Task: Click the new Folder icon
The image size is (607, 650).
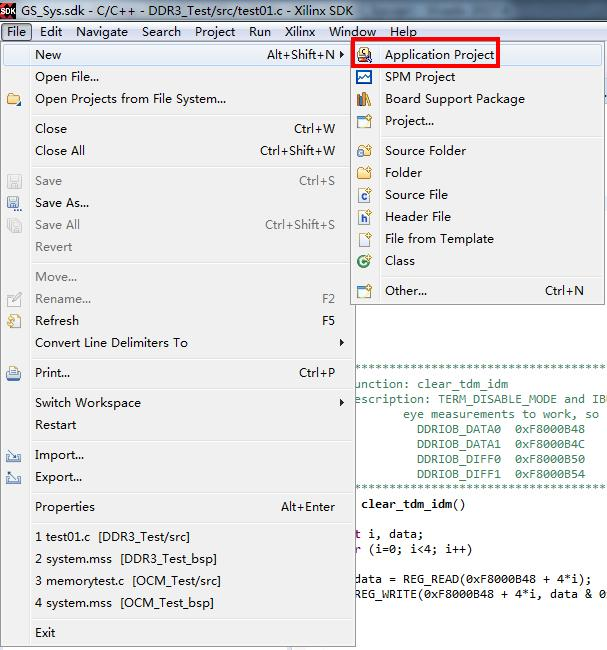Action: [x=364, y=173]
